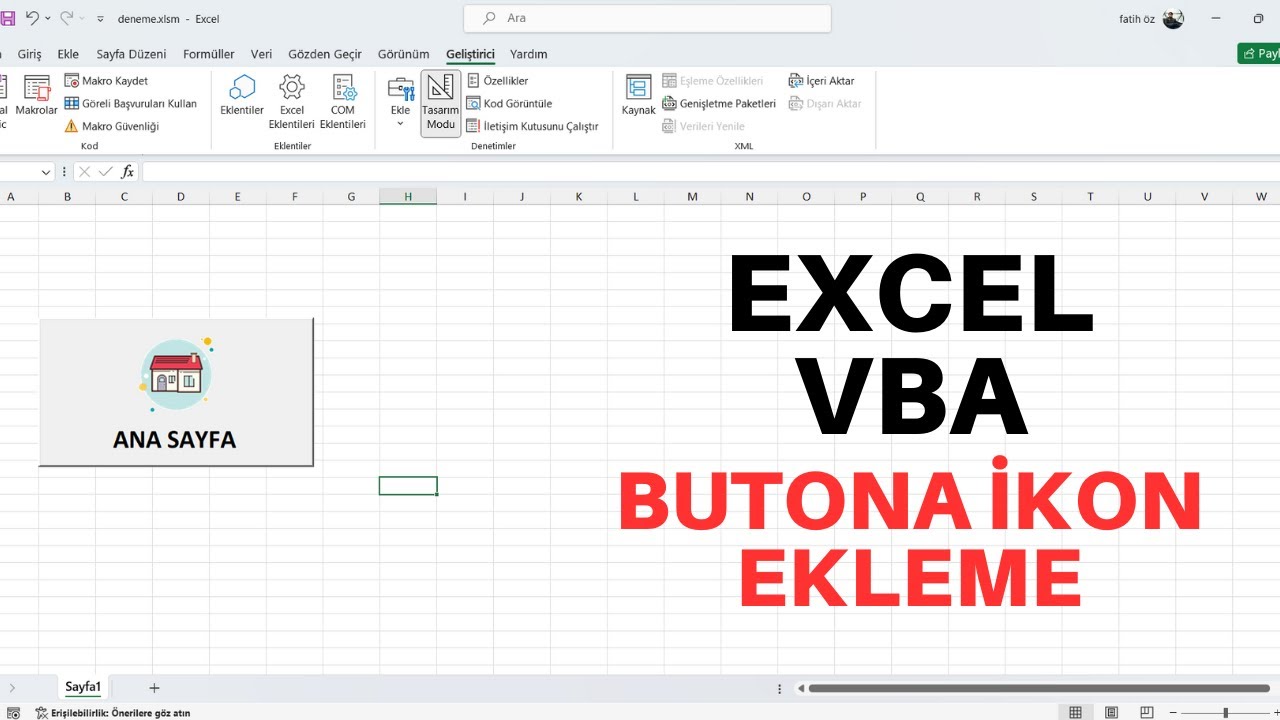Click Kod Görüntüle view code
Screen dimensions: 1280x720
509,103
